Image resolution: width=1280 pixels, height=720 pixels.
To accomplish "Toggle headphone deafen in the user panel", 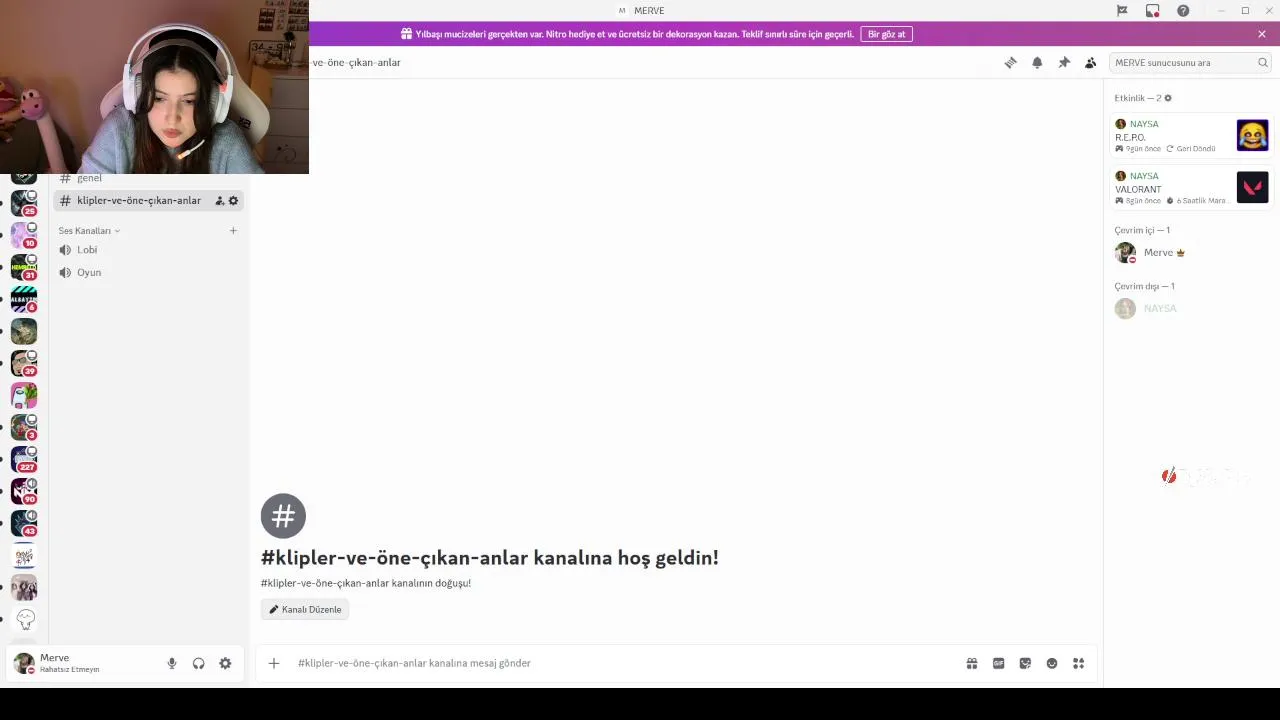I will (198, 663).
